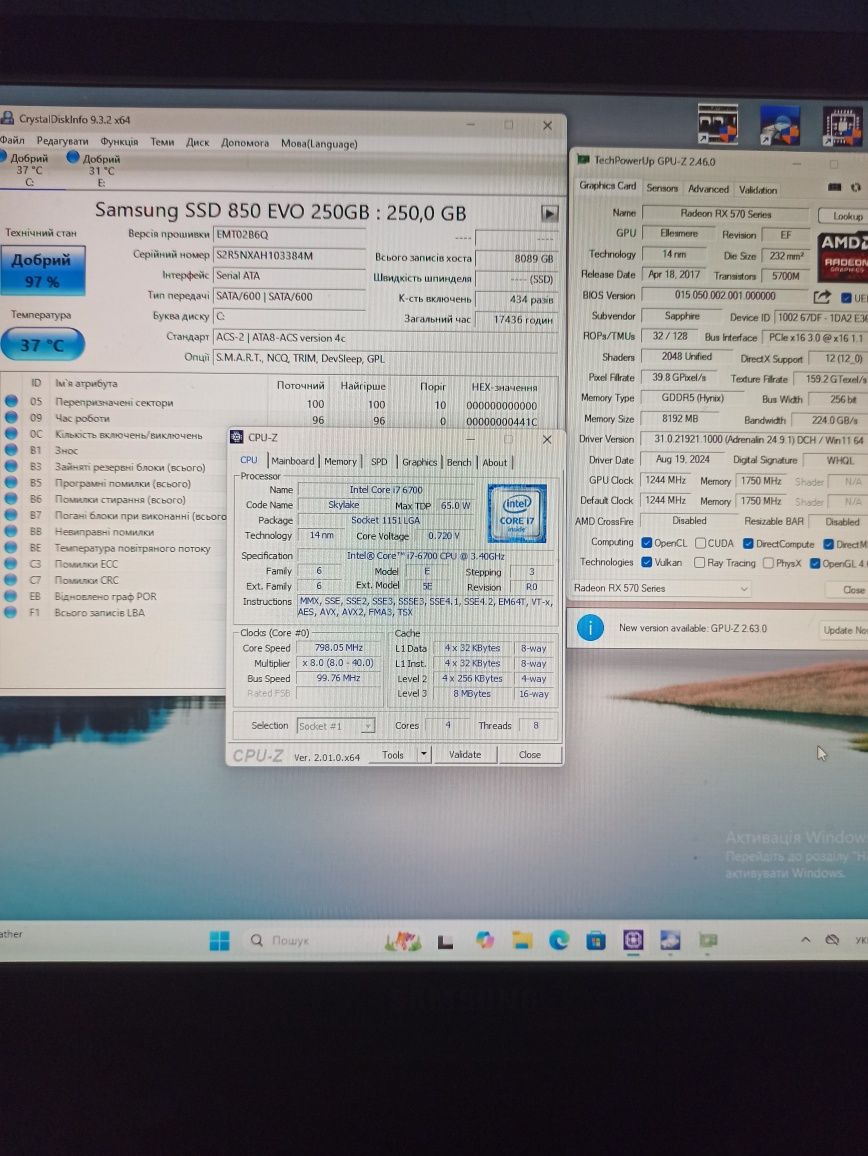Viewport: 868px width, 1156px height.
Task: Click the GPU-Z refresh icon
Action: coord(855,187)
